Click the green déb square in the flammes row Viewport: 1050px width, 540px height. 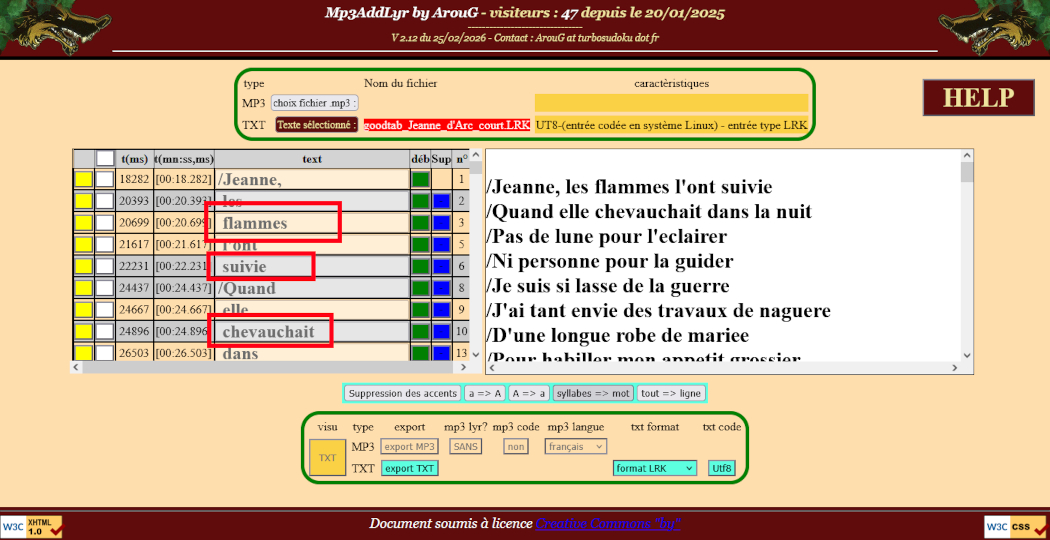click(x=420, y=223)
